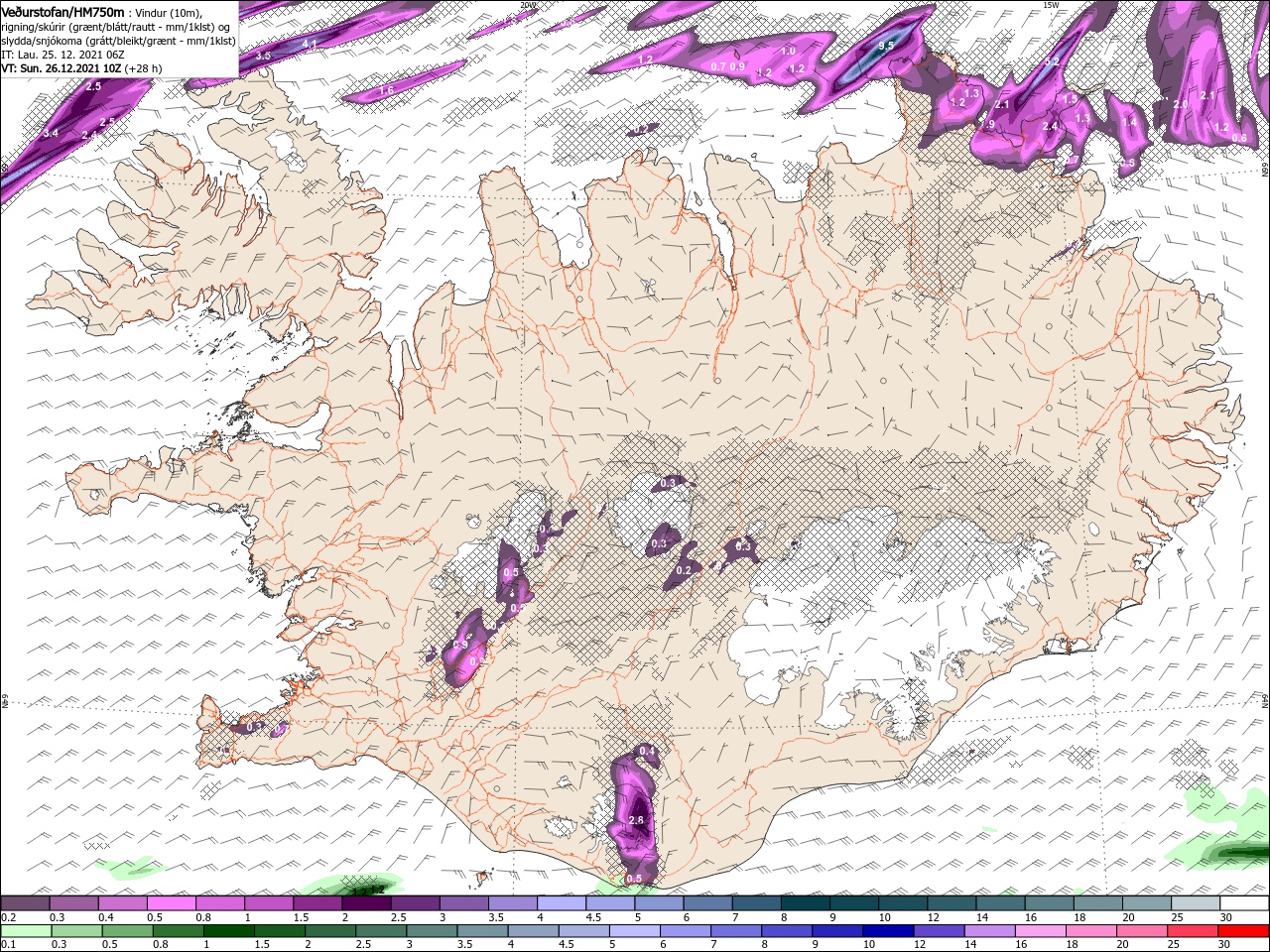Pick dark green lower swatch between 1 and 1.5
Screen dimensions: 1270x952
pos(228,931)
